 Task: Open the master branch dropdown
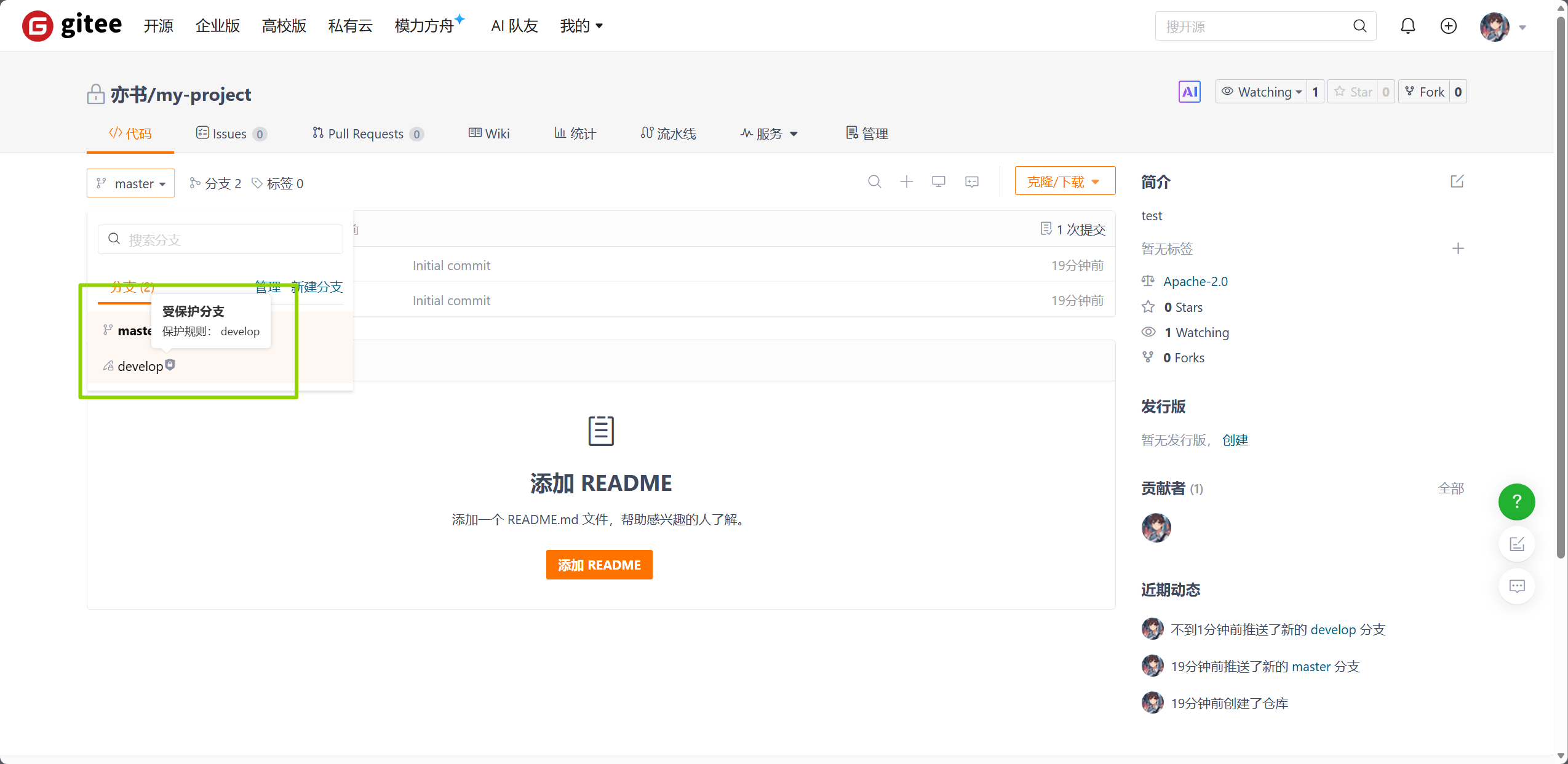point(130,183)
